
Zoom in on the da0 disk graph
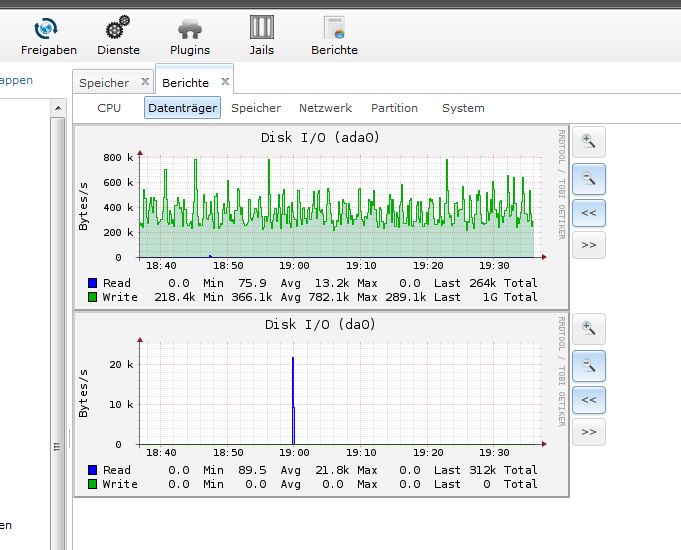click(x=588, y=328)
